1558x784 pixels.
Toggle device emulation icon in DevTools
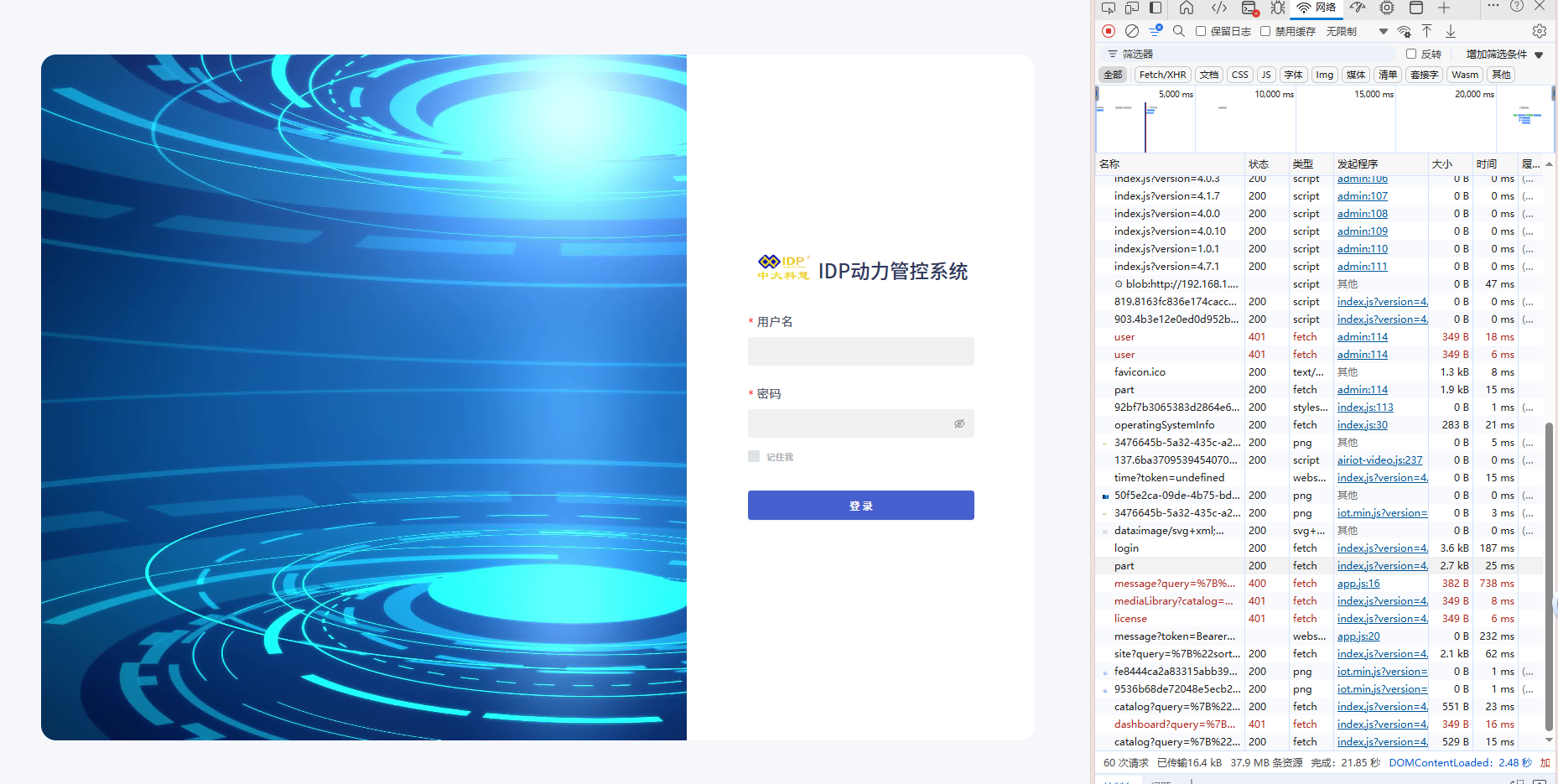click(1132, 8)
